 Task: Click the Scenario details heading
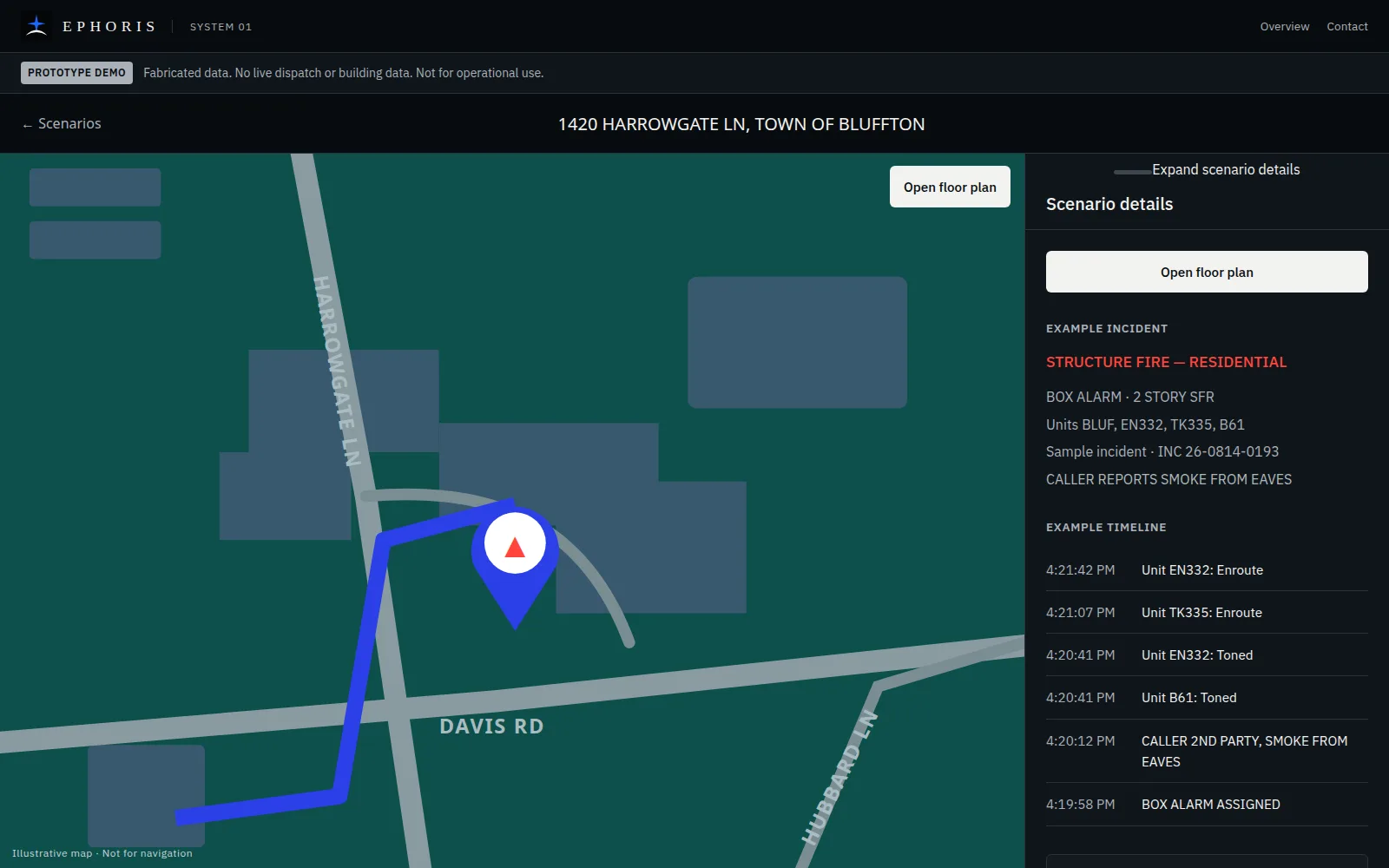(1109, 204)
